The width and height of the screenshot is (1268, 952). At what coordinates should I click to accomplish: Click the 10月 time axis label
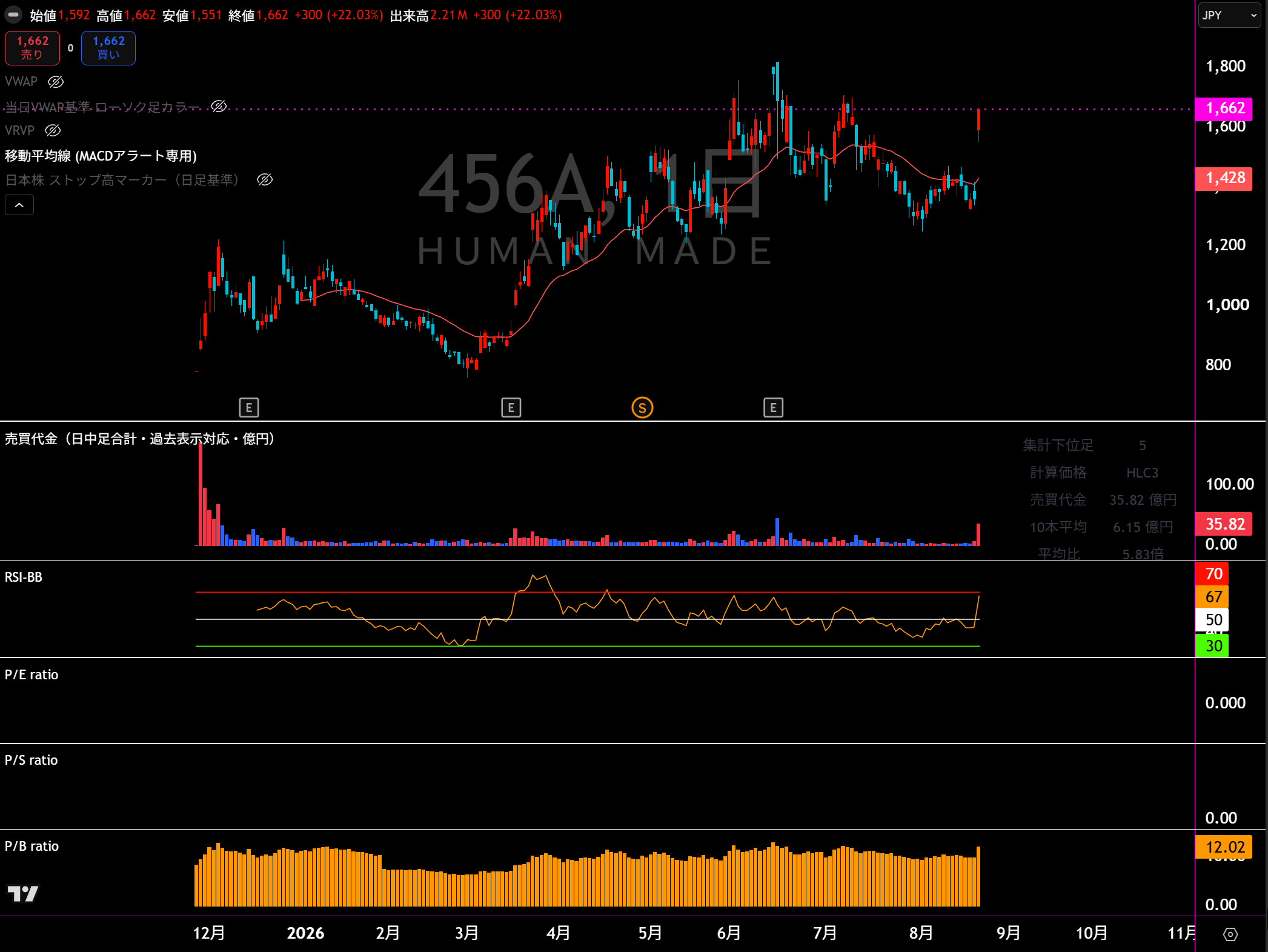[x=1092, y=933]
